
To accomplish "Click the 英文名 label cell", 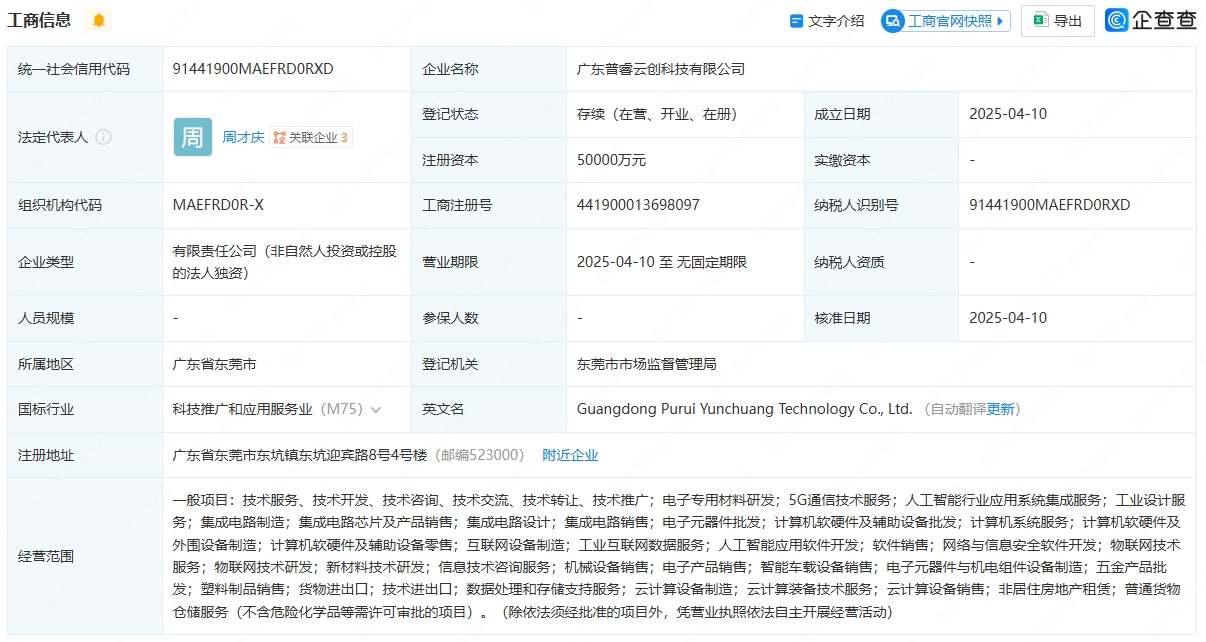I will click(x=488, y=409).
